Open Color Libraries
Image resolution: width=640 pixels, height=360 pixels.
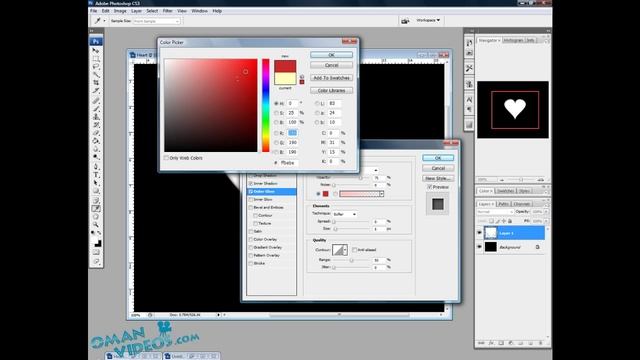[331, 90]
